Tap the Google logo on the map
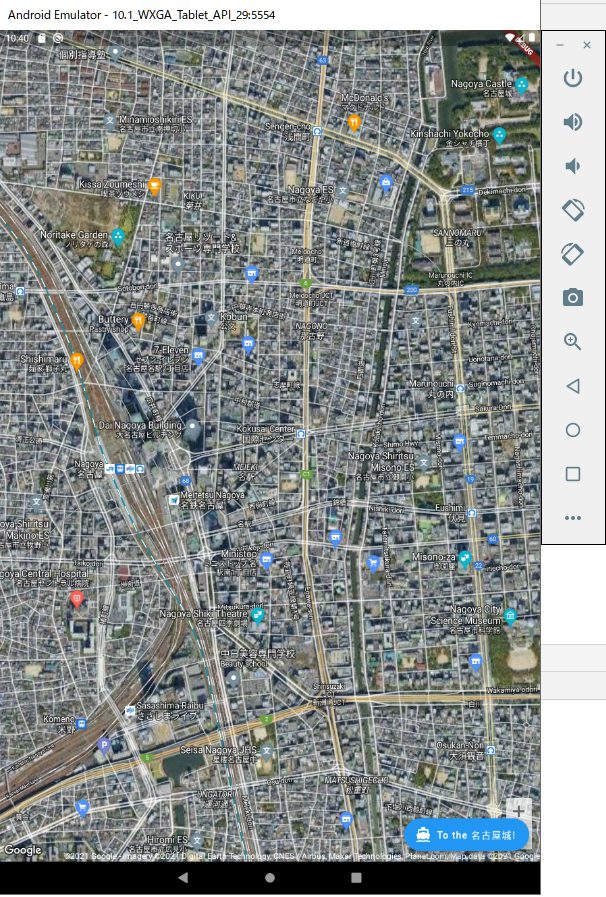606x897 pixels. (22, 850)
